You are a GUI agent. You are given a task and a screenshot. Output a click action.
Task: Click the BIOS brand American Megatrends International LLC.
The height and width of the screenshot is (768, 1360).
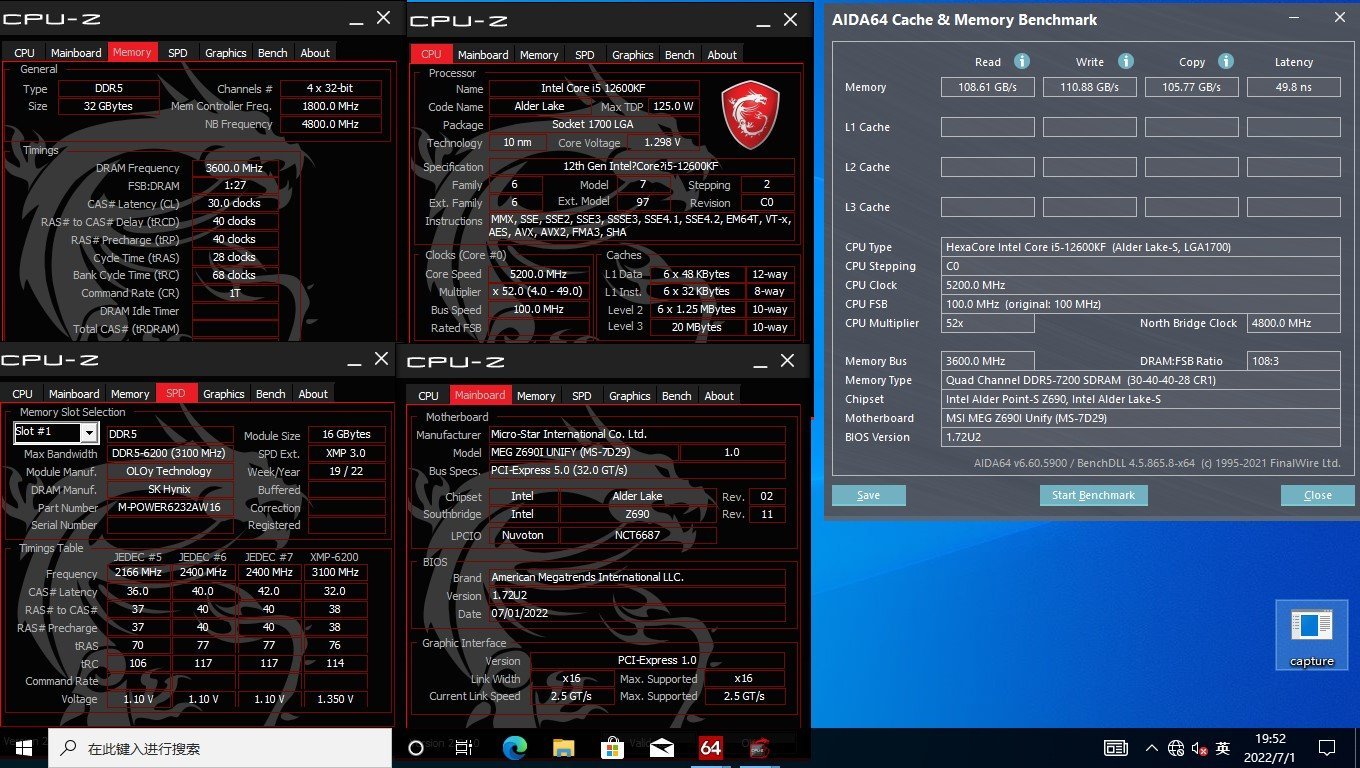click(x=637, y=577)
